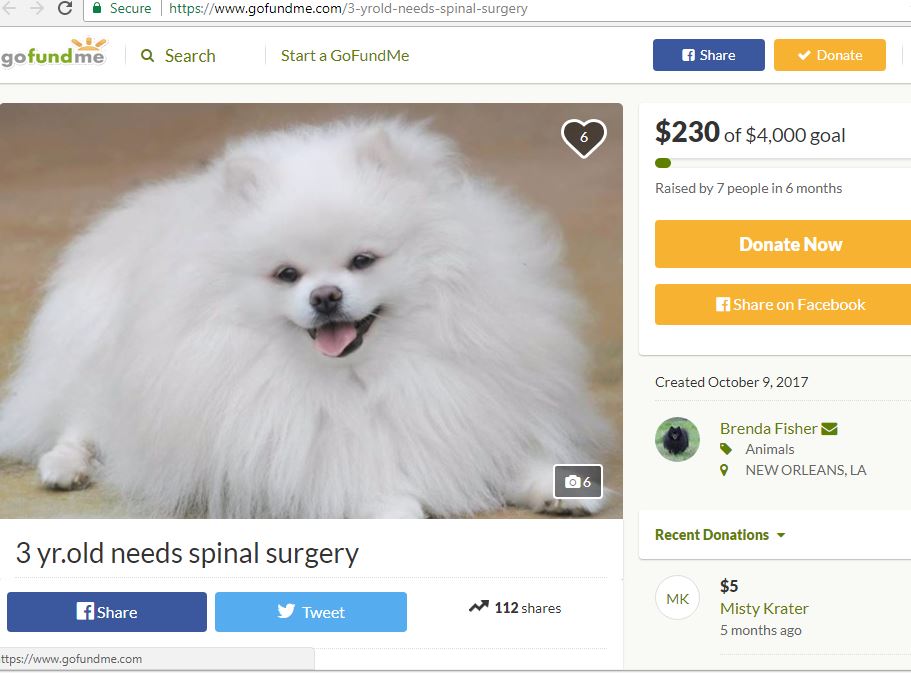Click the browser reload icon

(65, 8)
